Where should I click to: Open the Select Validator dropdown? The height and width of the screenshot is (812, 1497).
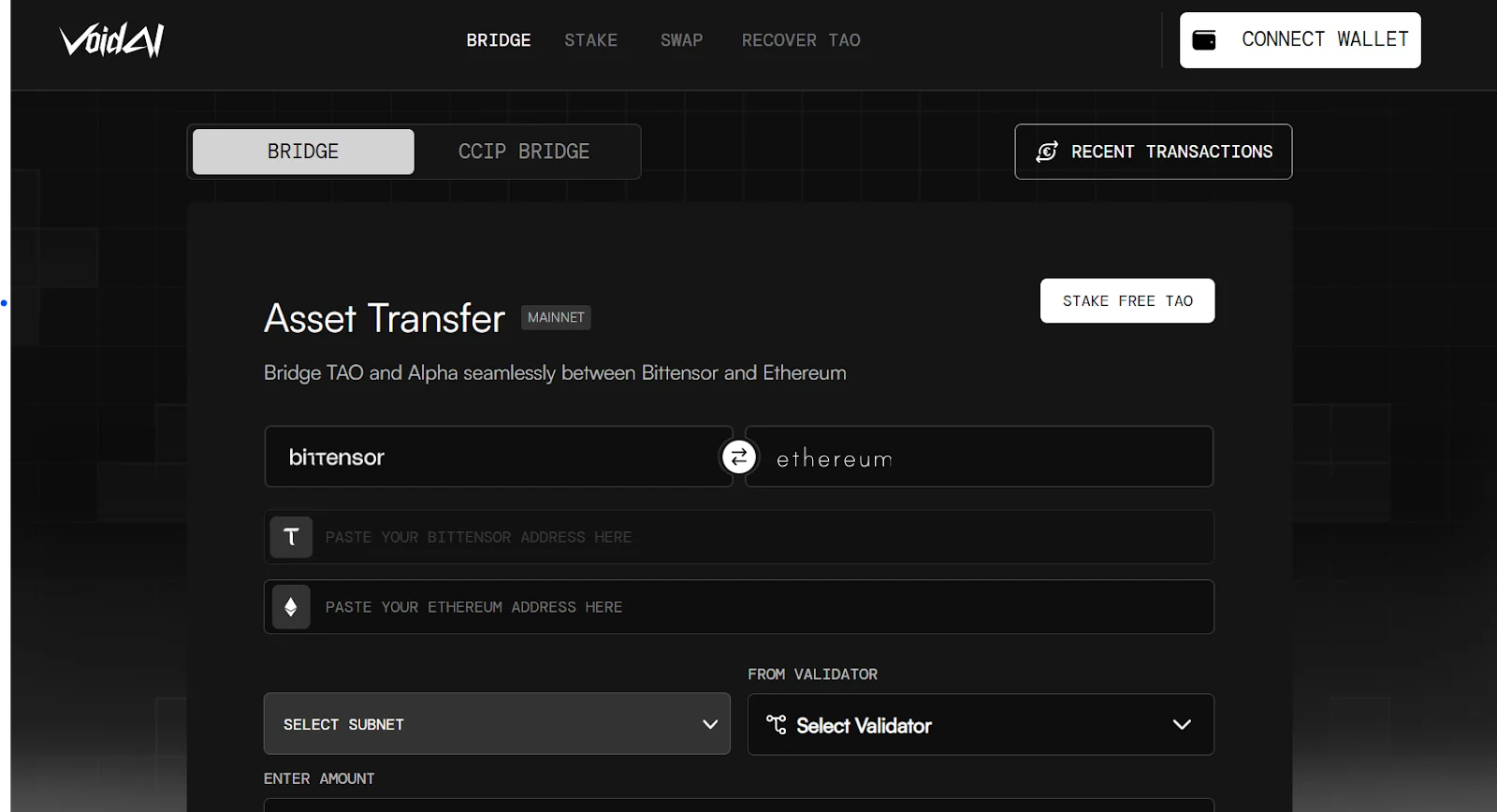click(x=964, y=724)
